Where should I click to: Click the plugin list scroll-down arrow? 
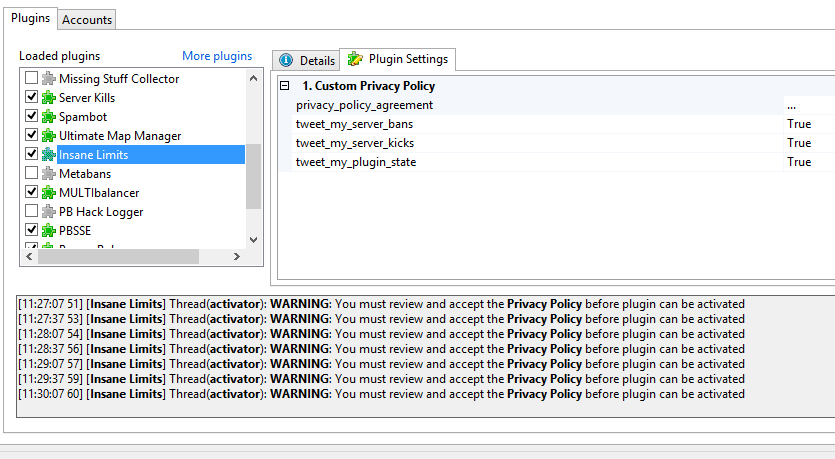253,240
